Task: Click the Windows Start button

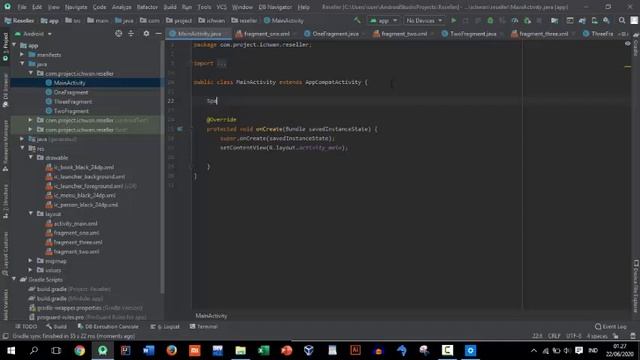Action: coord(11,350)
